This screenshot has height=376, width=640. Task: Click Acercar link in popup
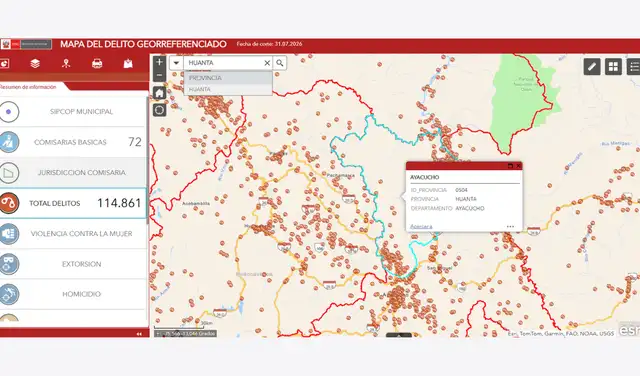click(421, 226)
